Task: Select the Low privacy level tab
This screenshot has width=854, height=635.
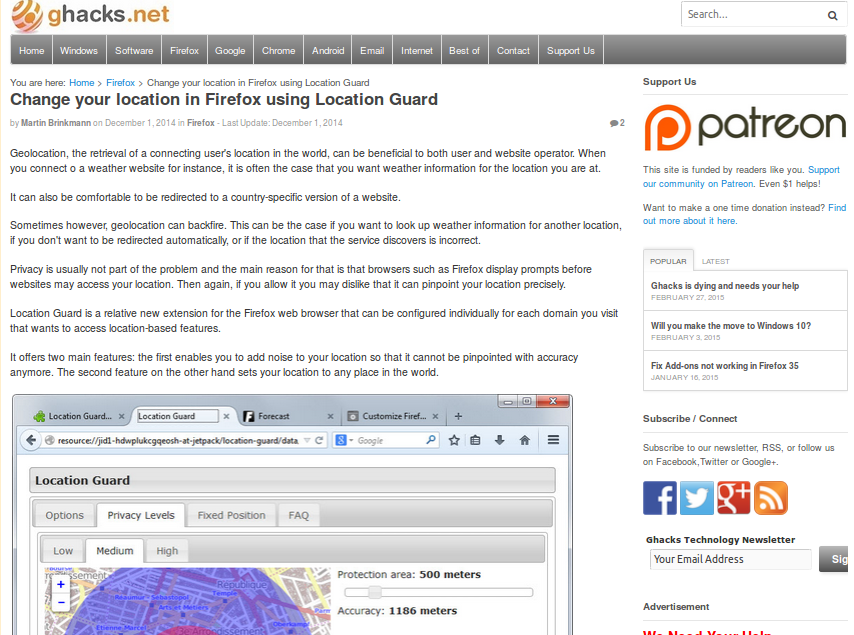Action: 63,551
